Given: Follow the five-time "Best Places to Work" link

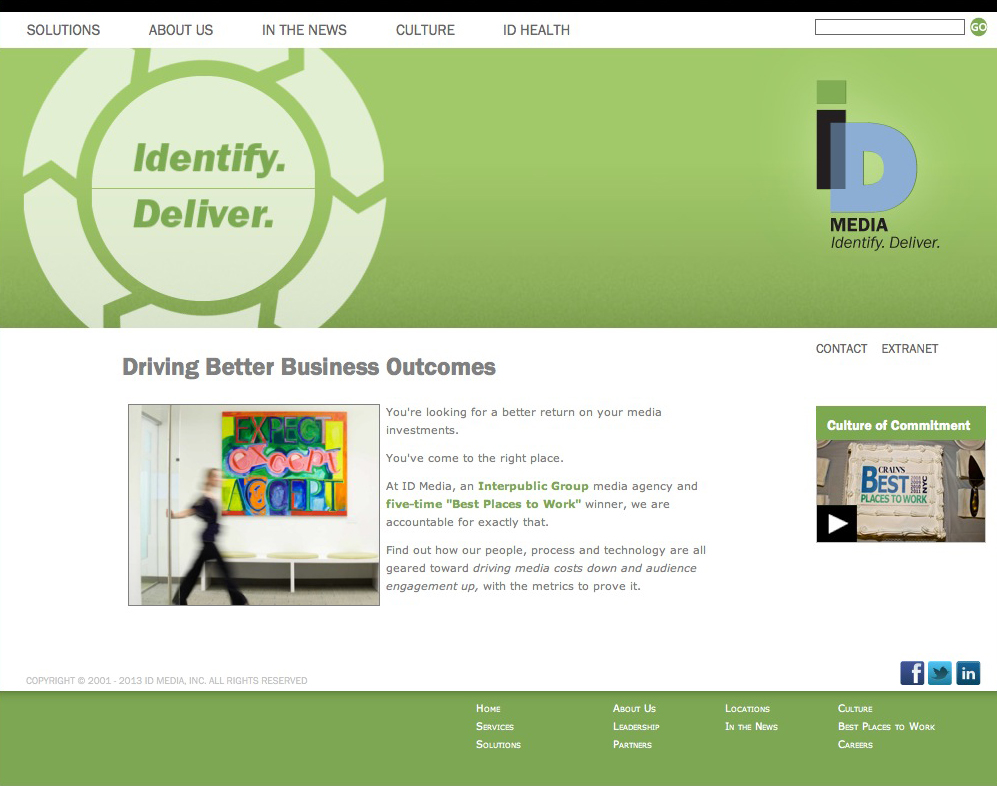Looking at the screenshot, I should (483, 504).
